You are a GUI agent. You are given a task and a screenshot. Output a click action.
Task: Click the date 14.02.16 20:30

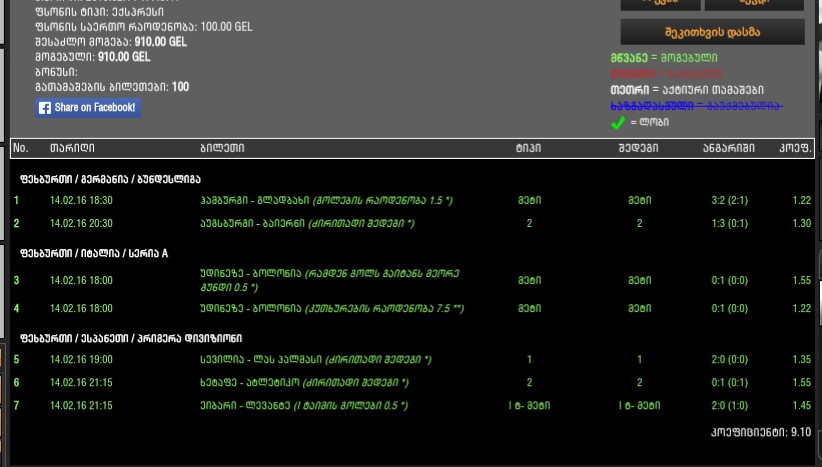81,223
